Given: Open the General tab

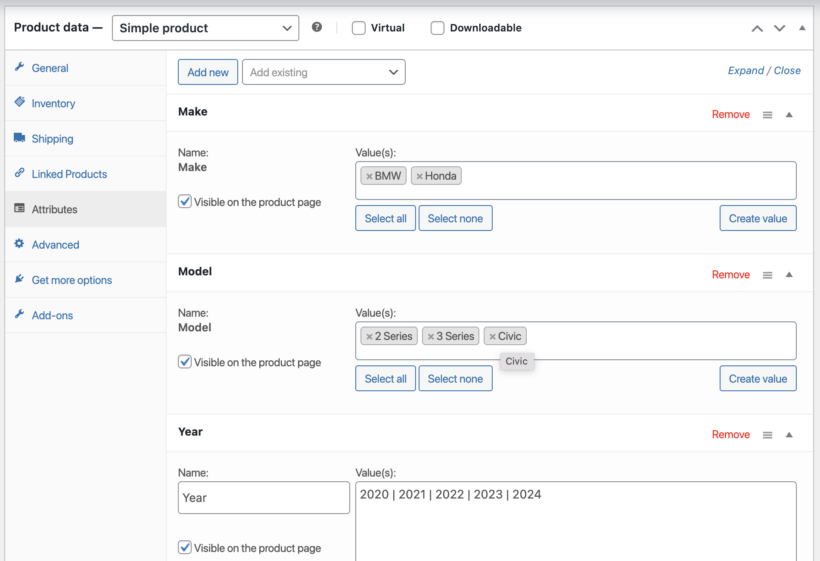Looking at the screenshot, I should click(x=86, y=68).
